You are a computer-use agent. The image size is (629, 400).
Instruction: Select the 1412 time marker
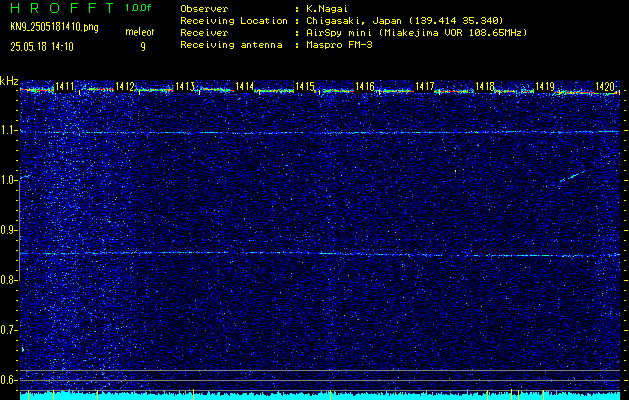point(124,86)
